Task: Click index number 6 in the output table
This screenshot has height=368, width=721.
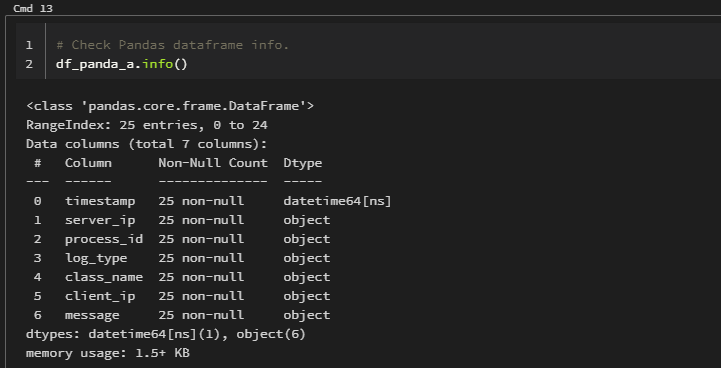Action: coord(37,315)
